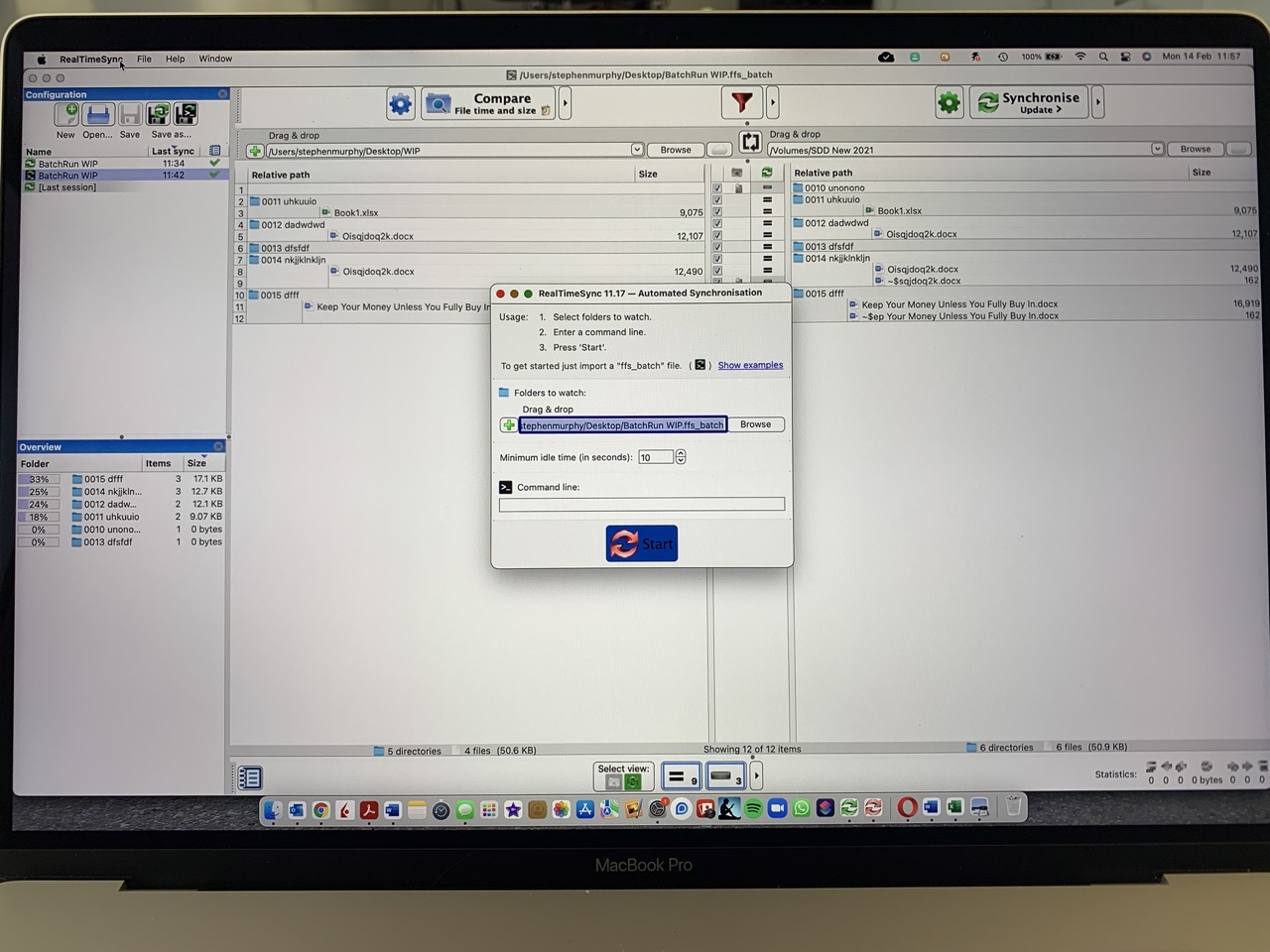
Task: Click the Command line input field
Action: [641, 505]
